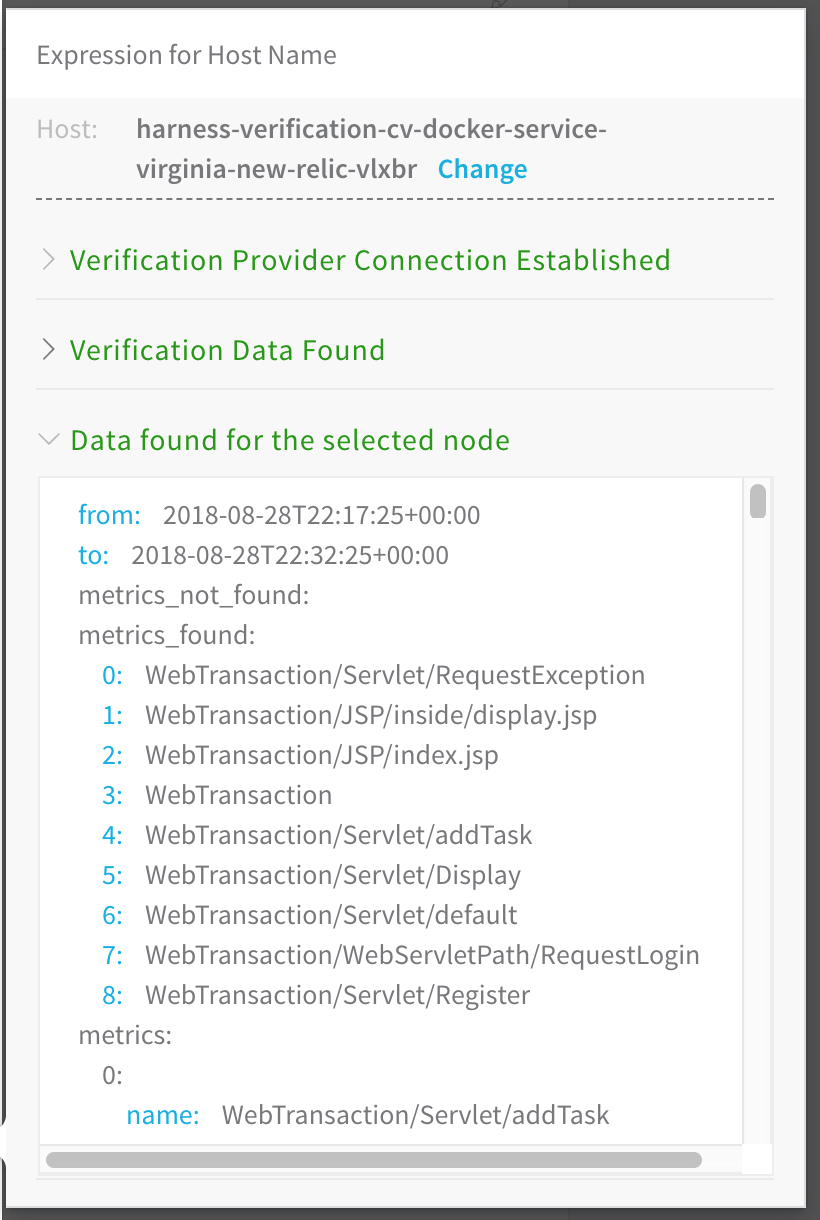Image resolution: width=820 pixels, height=1220 pixels.
Task: Click the Expression for Host Name header
Action: point(187,55)
